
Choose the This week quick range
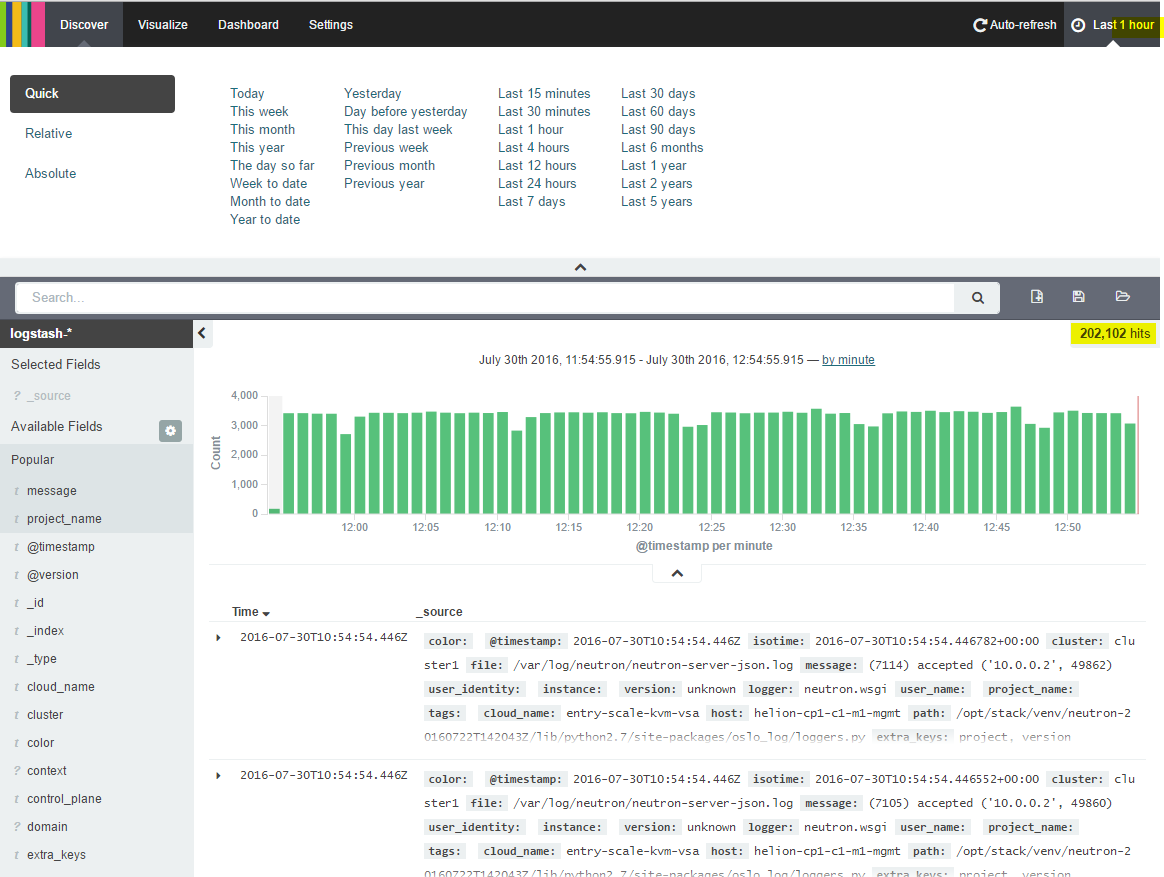(x=259, y=111)
